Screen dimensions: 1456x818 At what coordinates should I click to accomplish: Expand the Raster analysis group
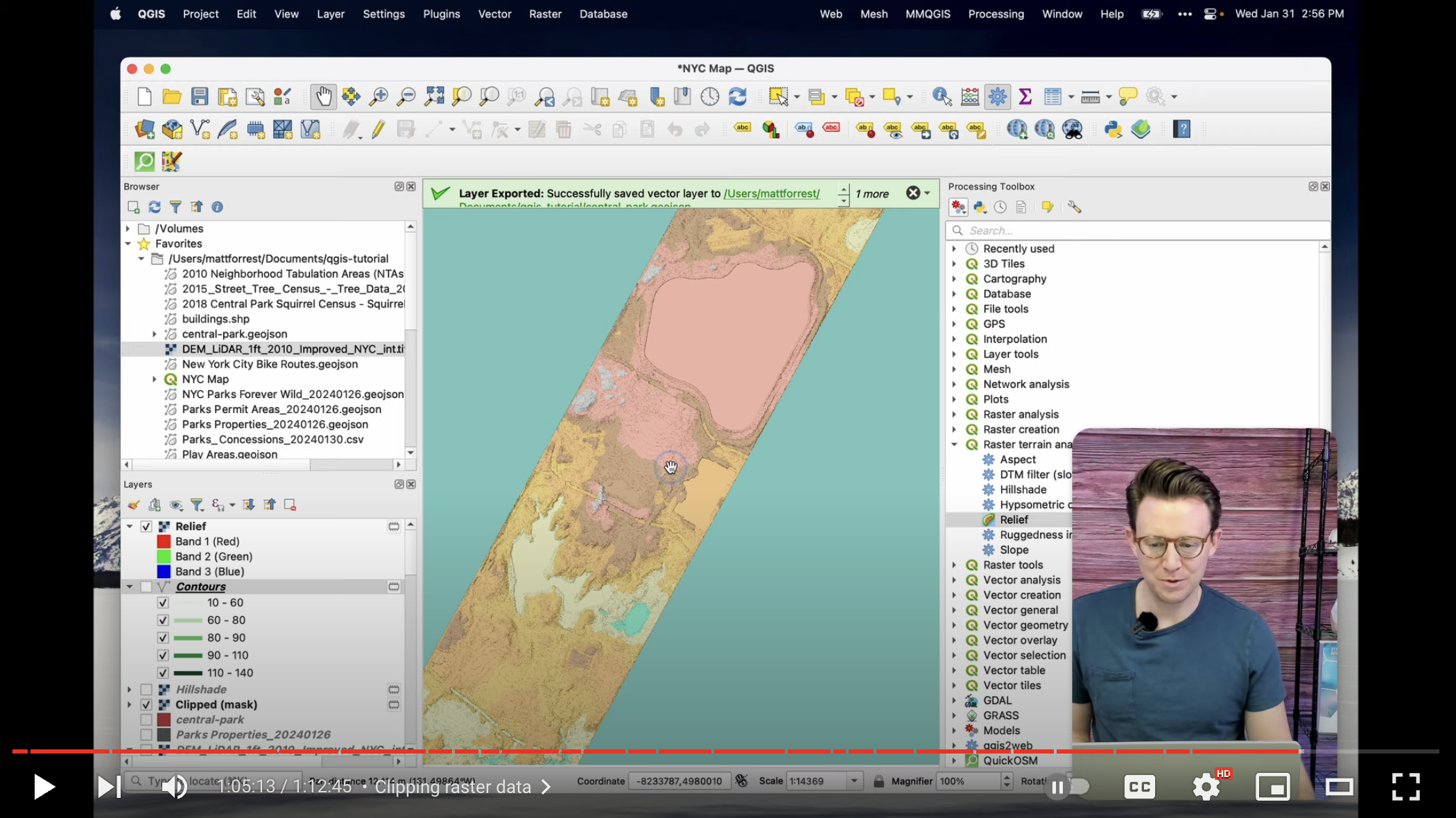point(954,414)
